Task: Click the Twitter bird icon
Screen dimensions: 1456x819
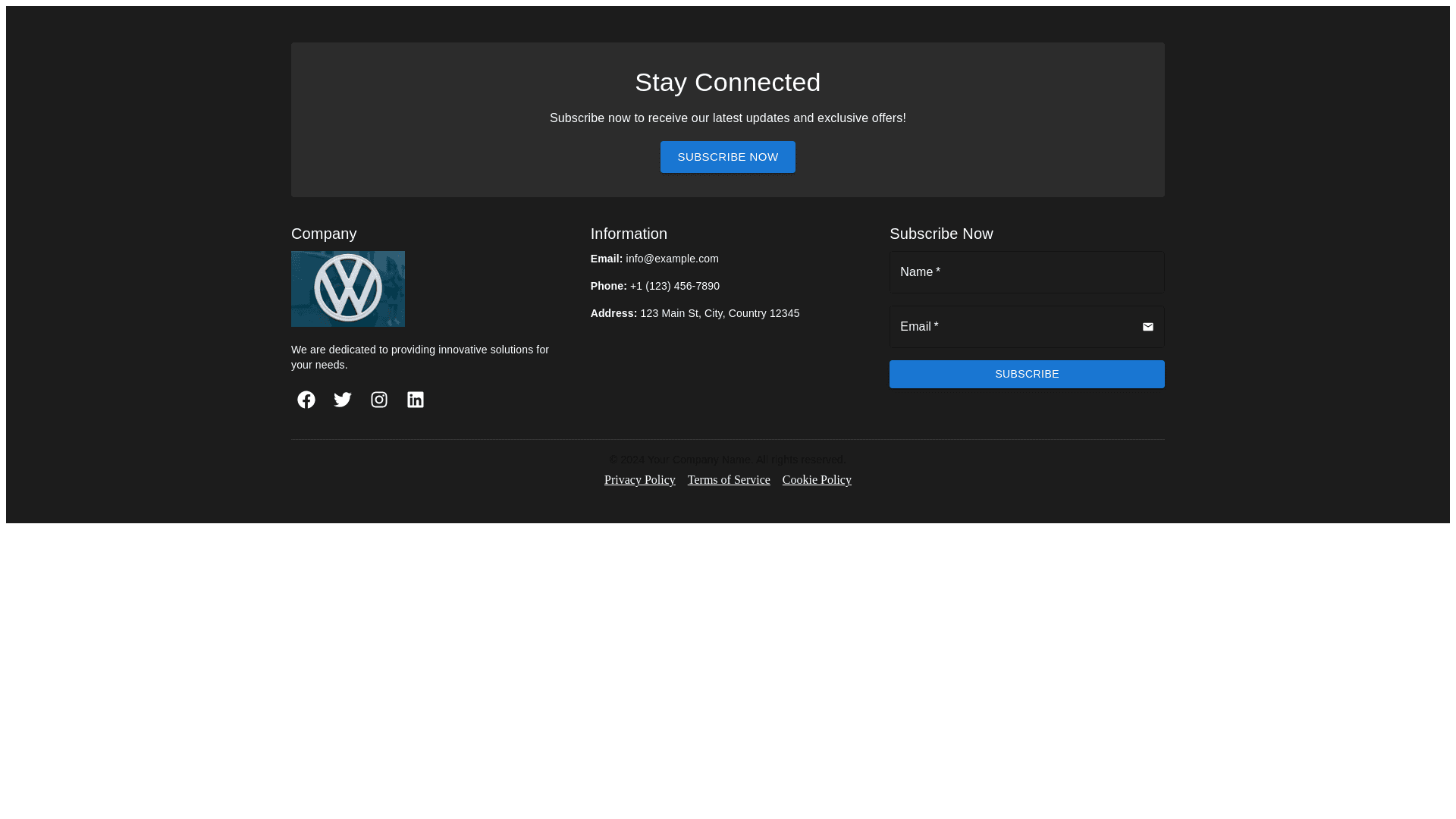Action: 343,400
